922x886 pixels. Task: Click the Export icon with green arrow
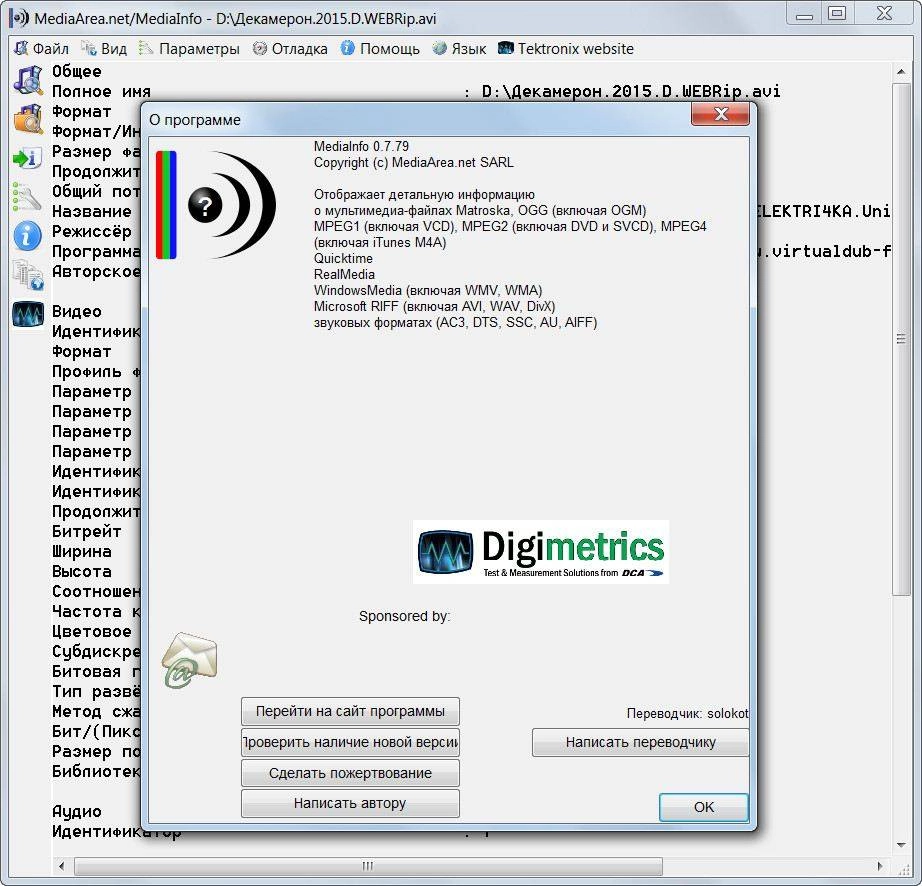coord(28,158)
